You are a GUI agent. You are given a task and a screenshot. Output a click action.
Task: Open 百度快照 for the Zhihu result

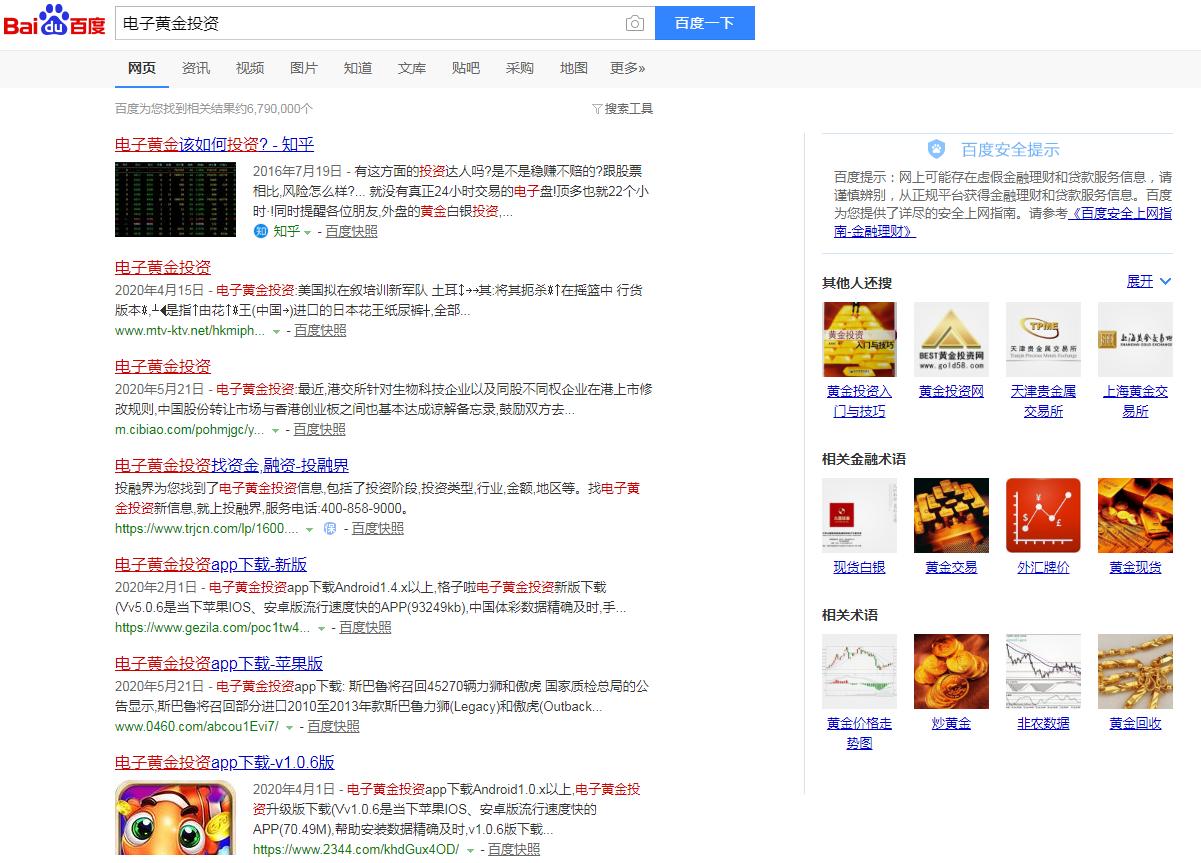(352, 231)
